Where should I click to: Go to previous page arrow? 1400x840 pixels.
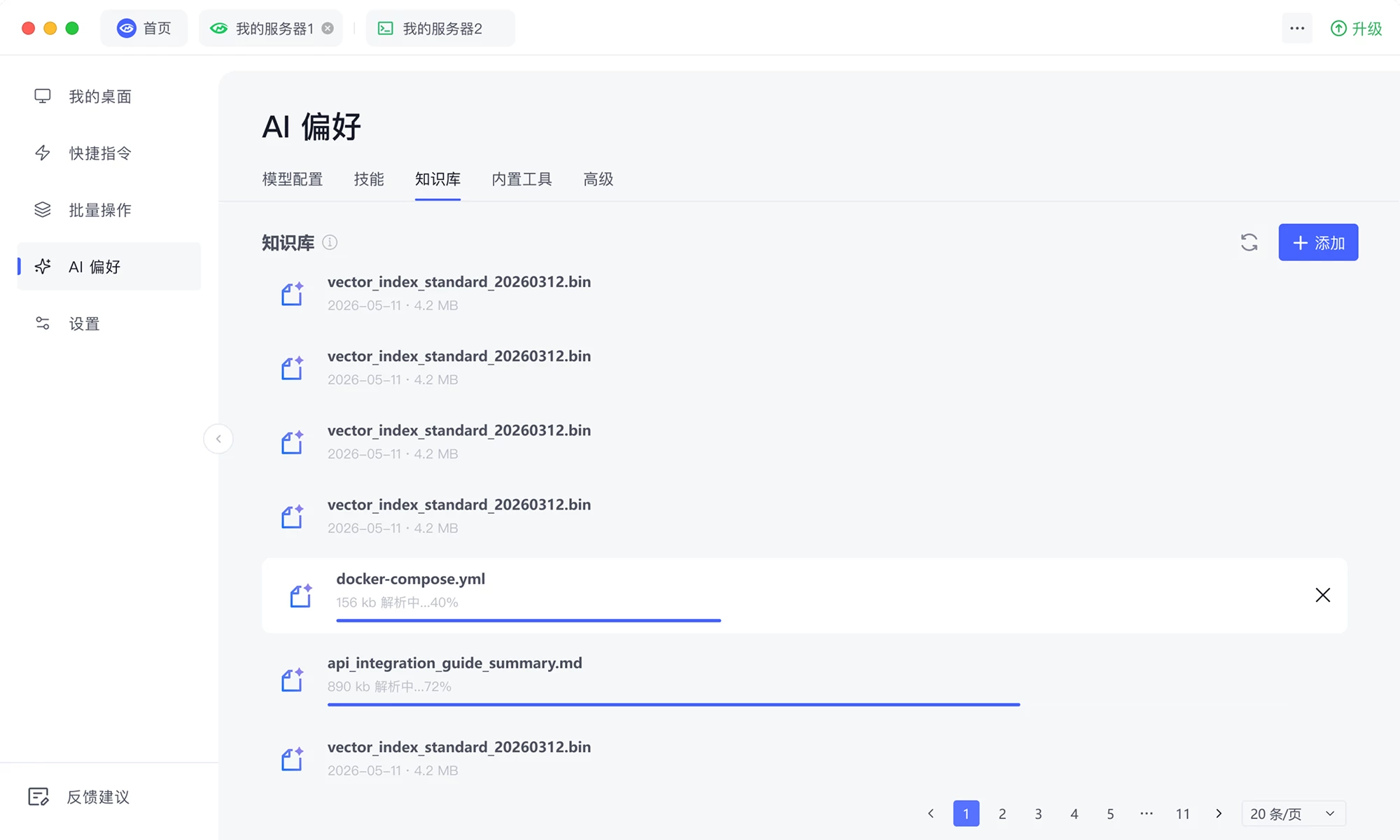930,813
